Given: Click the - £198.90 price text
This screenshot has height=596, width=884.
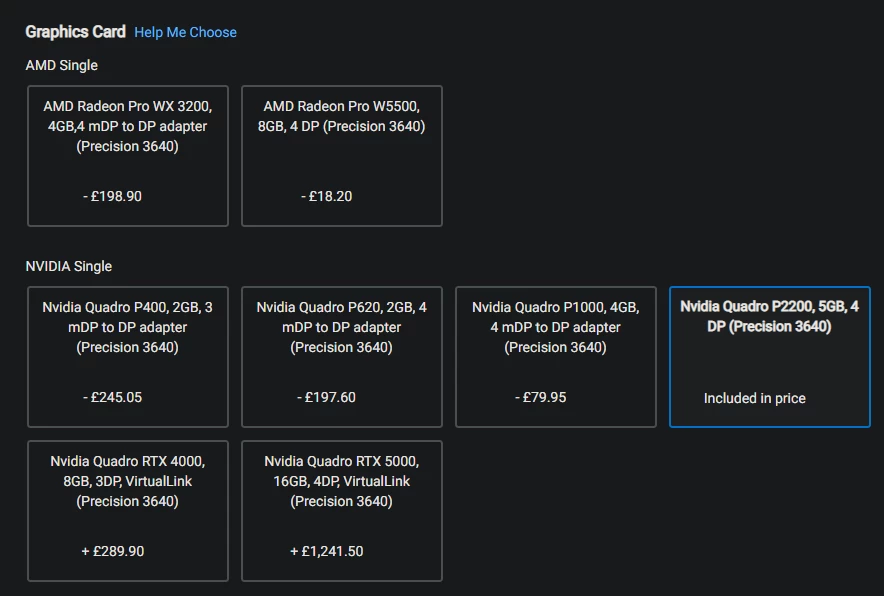Looking at the screenshot, I should click(112, 196).
